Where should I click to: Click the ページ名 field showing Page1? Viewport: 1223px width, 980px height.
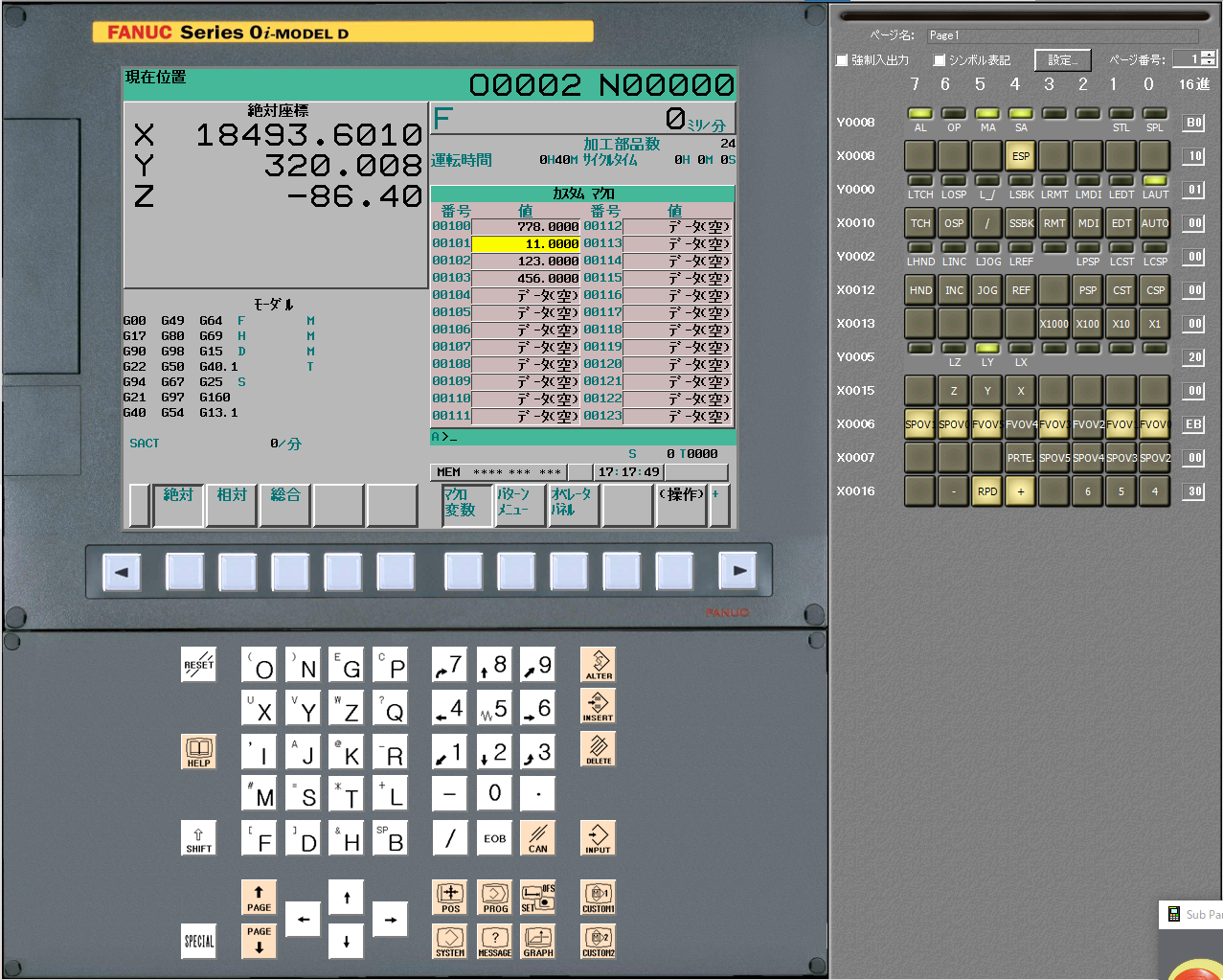click(1062, 35)
